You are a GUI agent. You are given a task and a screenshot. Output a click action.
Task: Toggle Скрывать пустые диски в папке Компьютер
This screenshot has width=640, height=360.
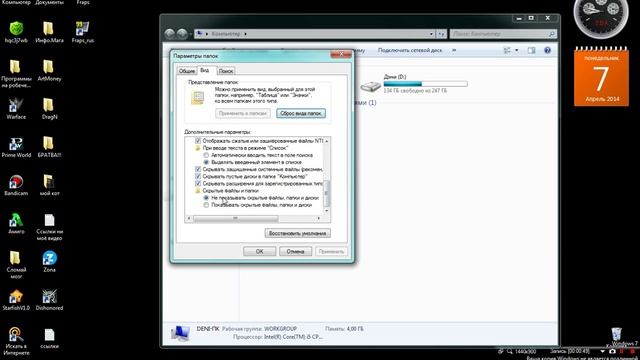(x=198, y=176)
